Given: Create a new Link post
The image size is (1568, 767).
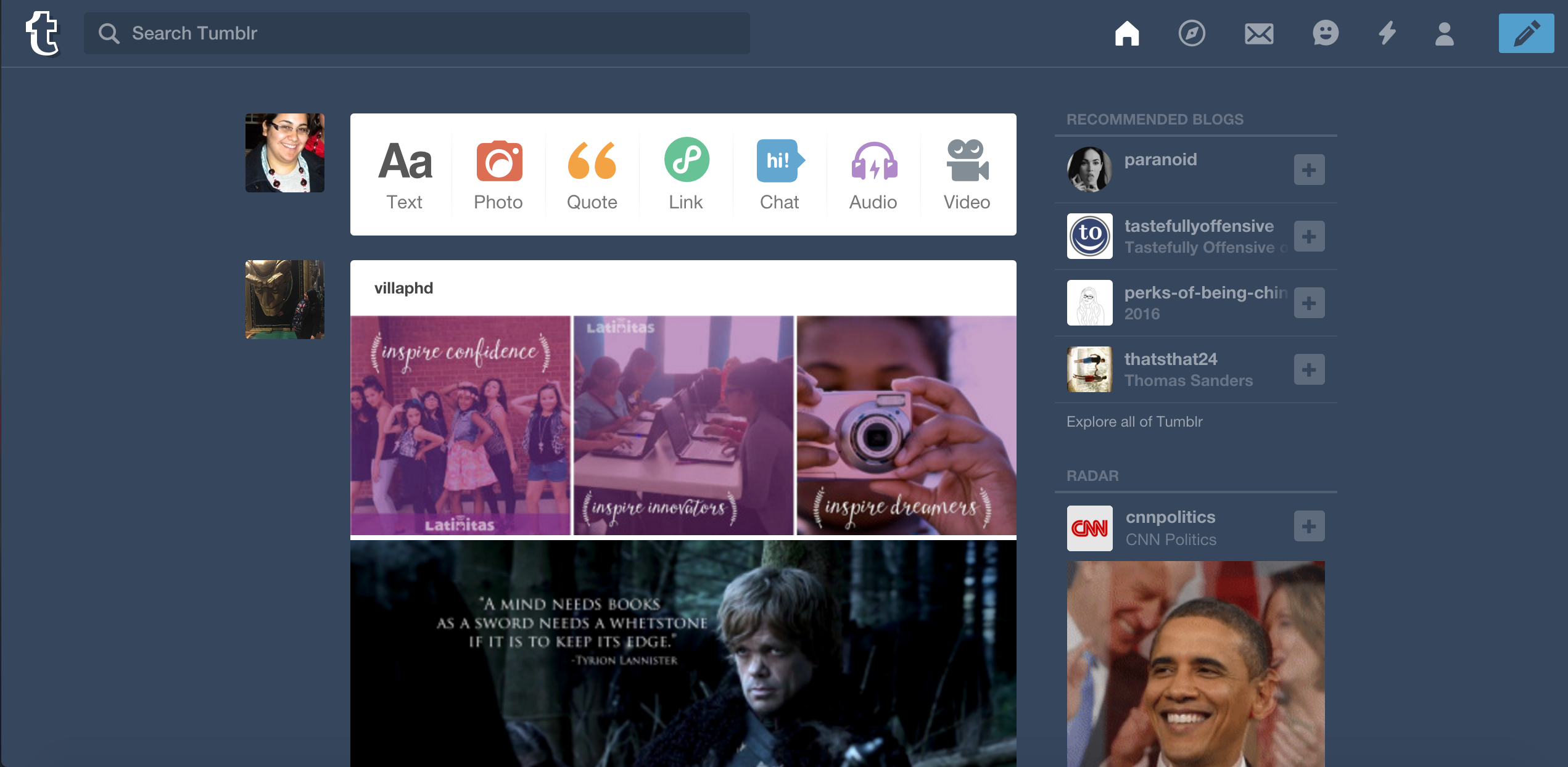Looking at the screenshot, I should tap(686, 174).
